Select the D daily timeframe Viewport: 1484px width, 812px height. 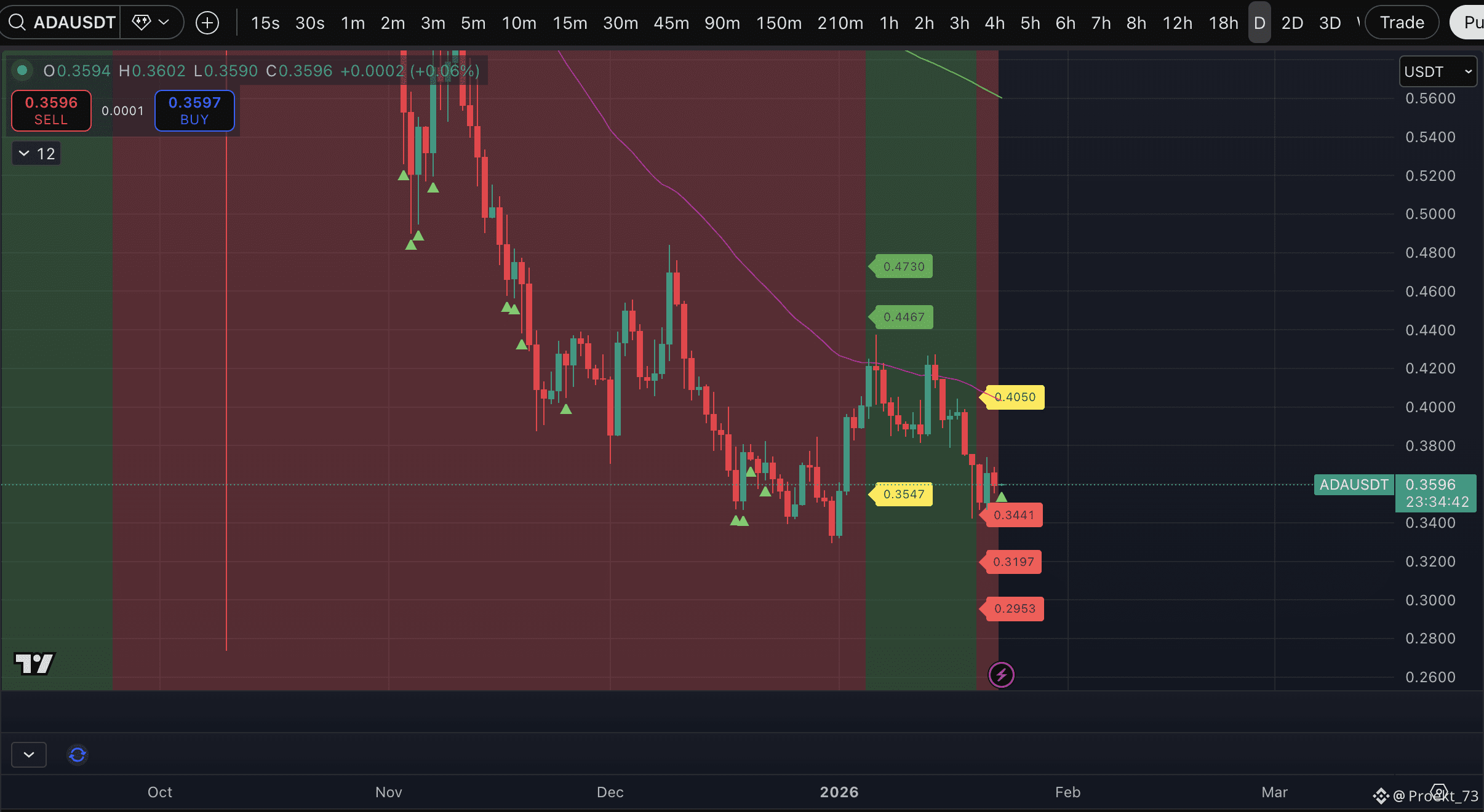click(1259, 23)
